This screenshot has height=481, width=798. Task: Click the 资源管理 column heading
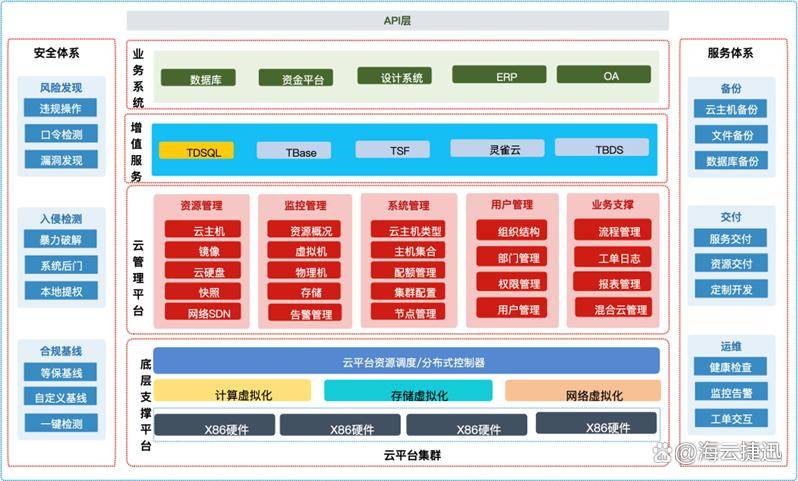pyautogui.click(x=202, y=206)
